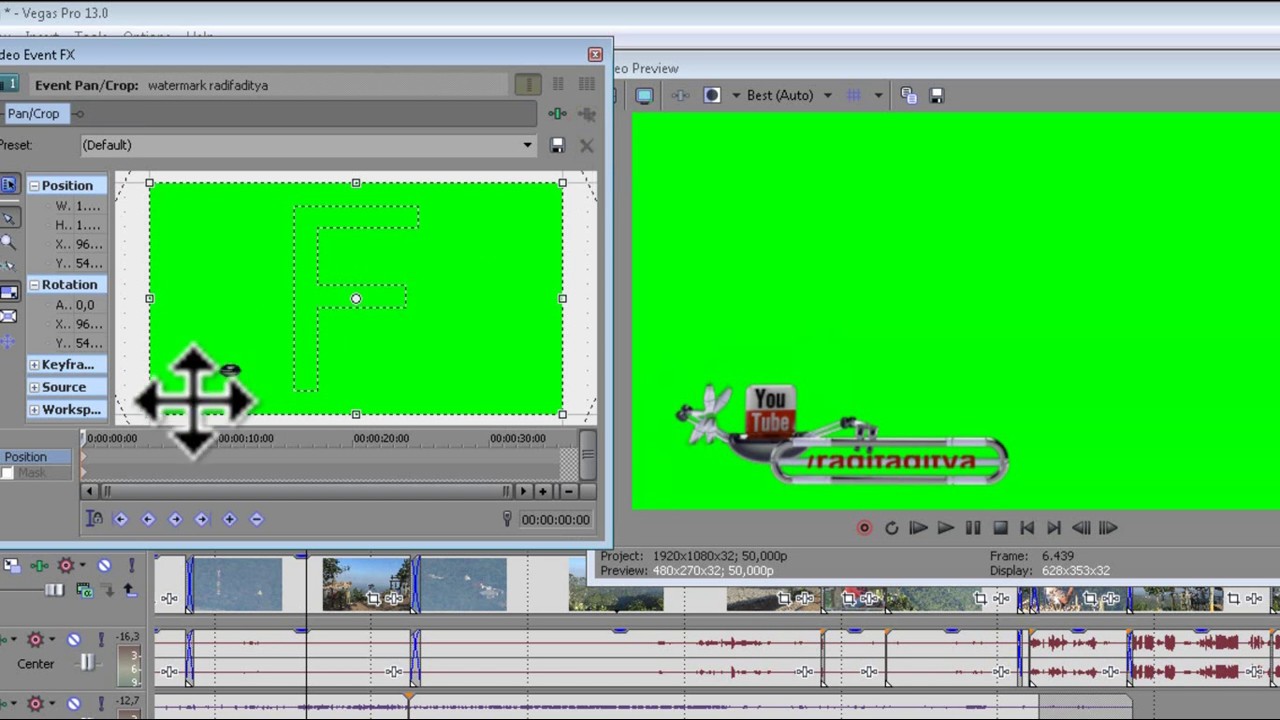The width and height of the screenshot is (1280, 720).
Task: Mute the audio track showing -16,3
Action: tap(74, 639)
